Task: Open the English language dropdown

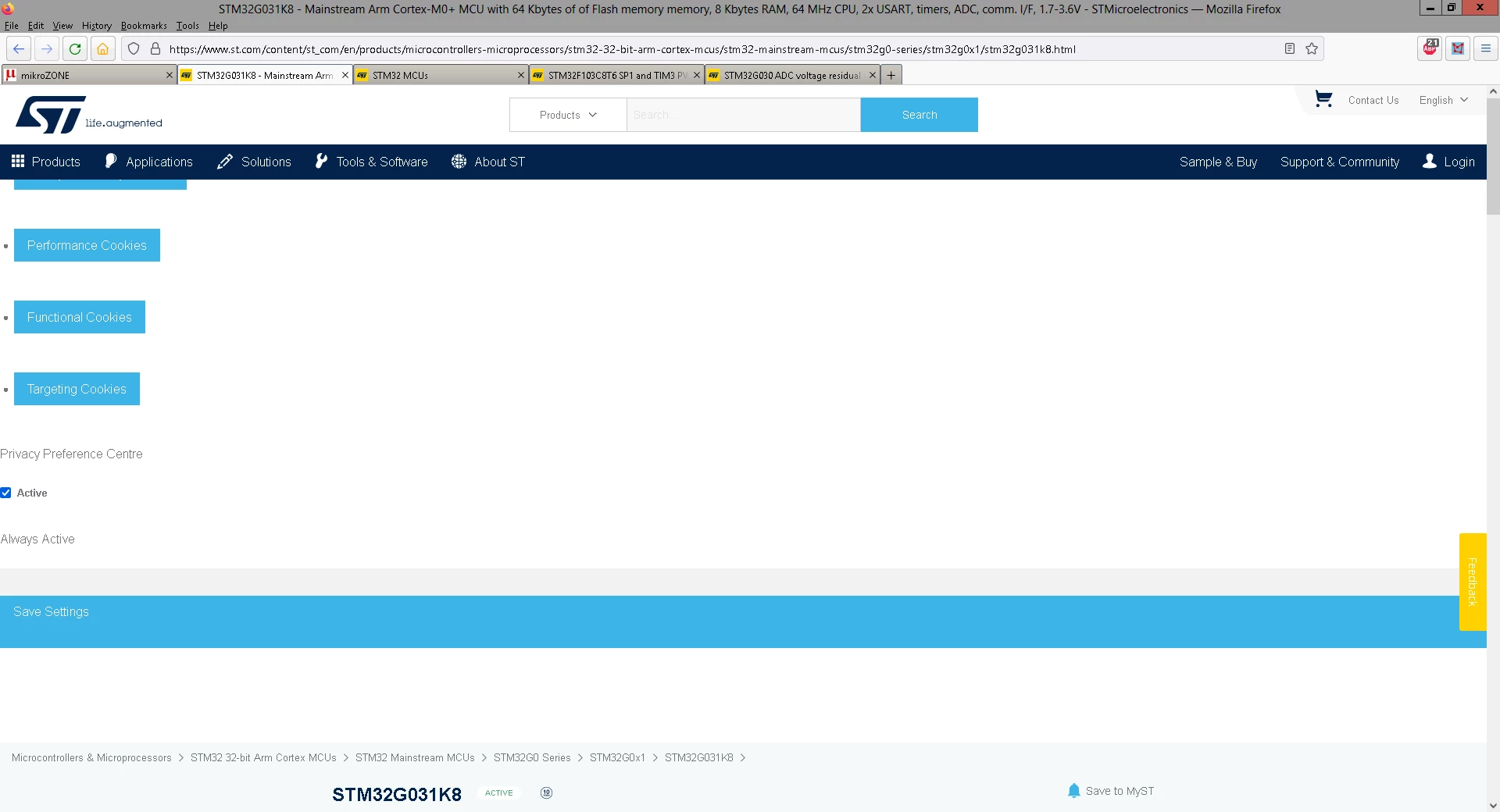Action: click(x=1444, y=100)
